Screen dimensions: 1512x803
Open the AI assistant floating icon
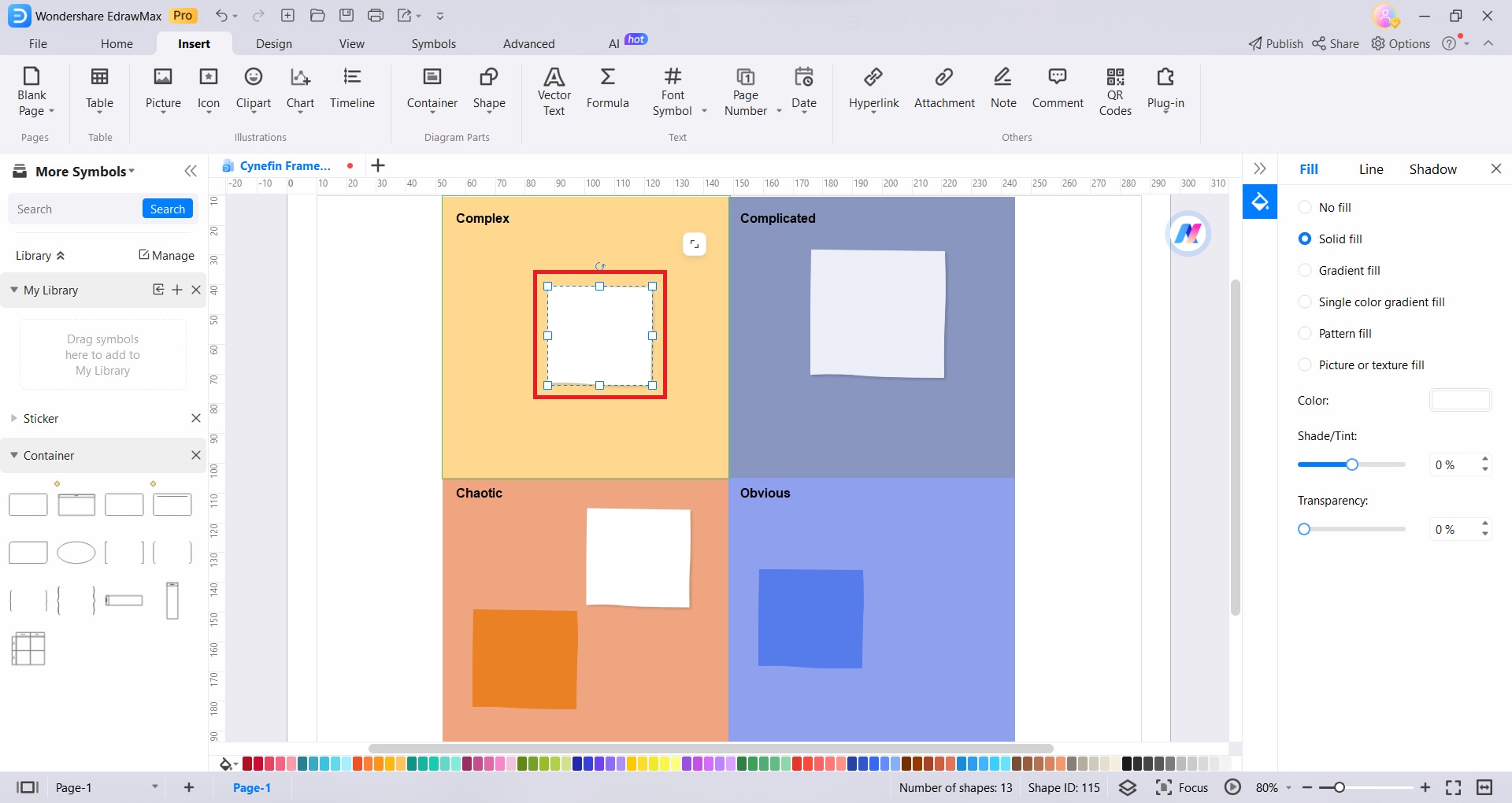[1188, 234]
